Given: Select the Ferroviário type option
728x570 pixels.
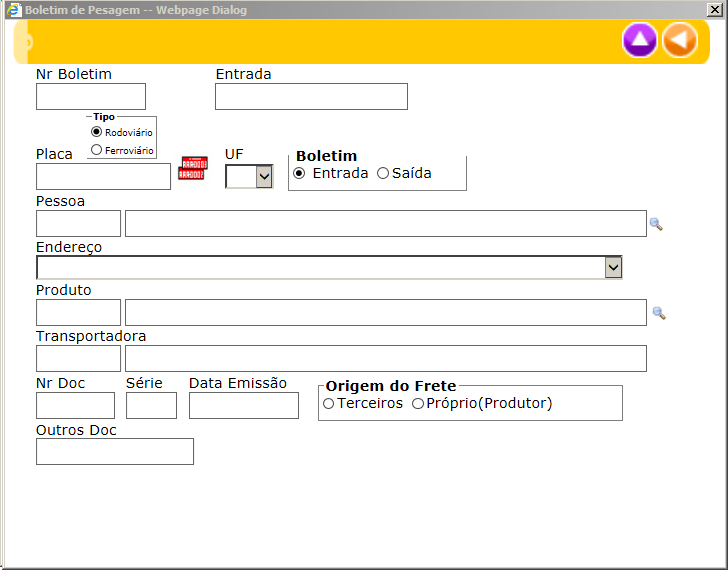Looking at the screenshot, I should coord(97,150).
